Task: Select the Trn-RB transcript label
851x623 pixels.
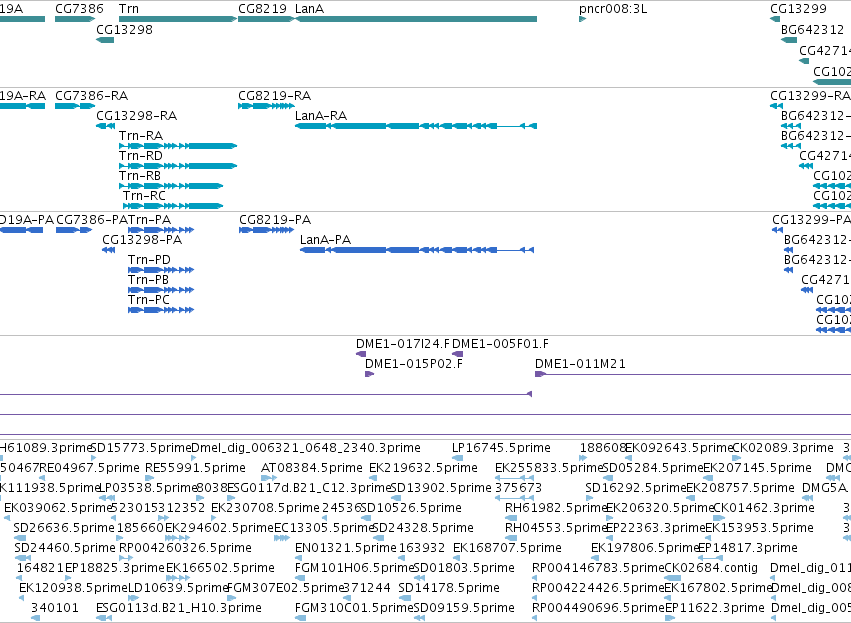Action: pyautogui.click(x=140, y=176)
